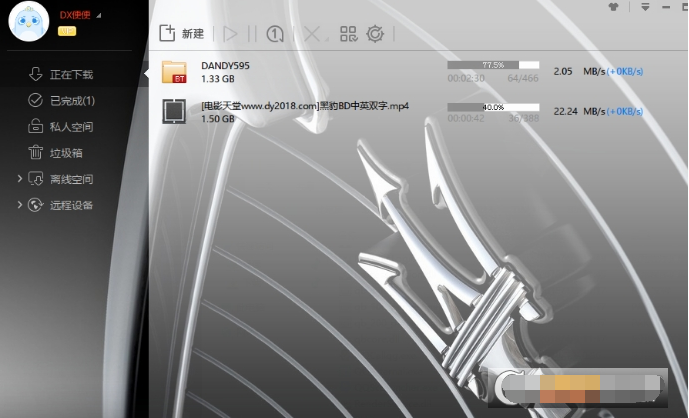Click the BT folder icon of DANDY595
Screen dimensions: 689x418
pos(174,72)
